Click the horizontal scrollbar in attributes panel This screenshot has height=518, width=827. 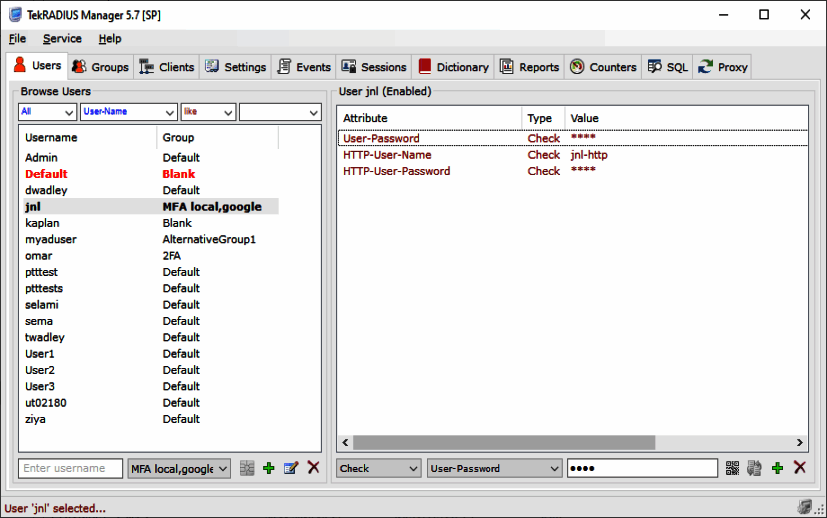[x=504, y=443]
